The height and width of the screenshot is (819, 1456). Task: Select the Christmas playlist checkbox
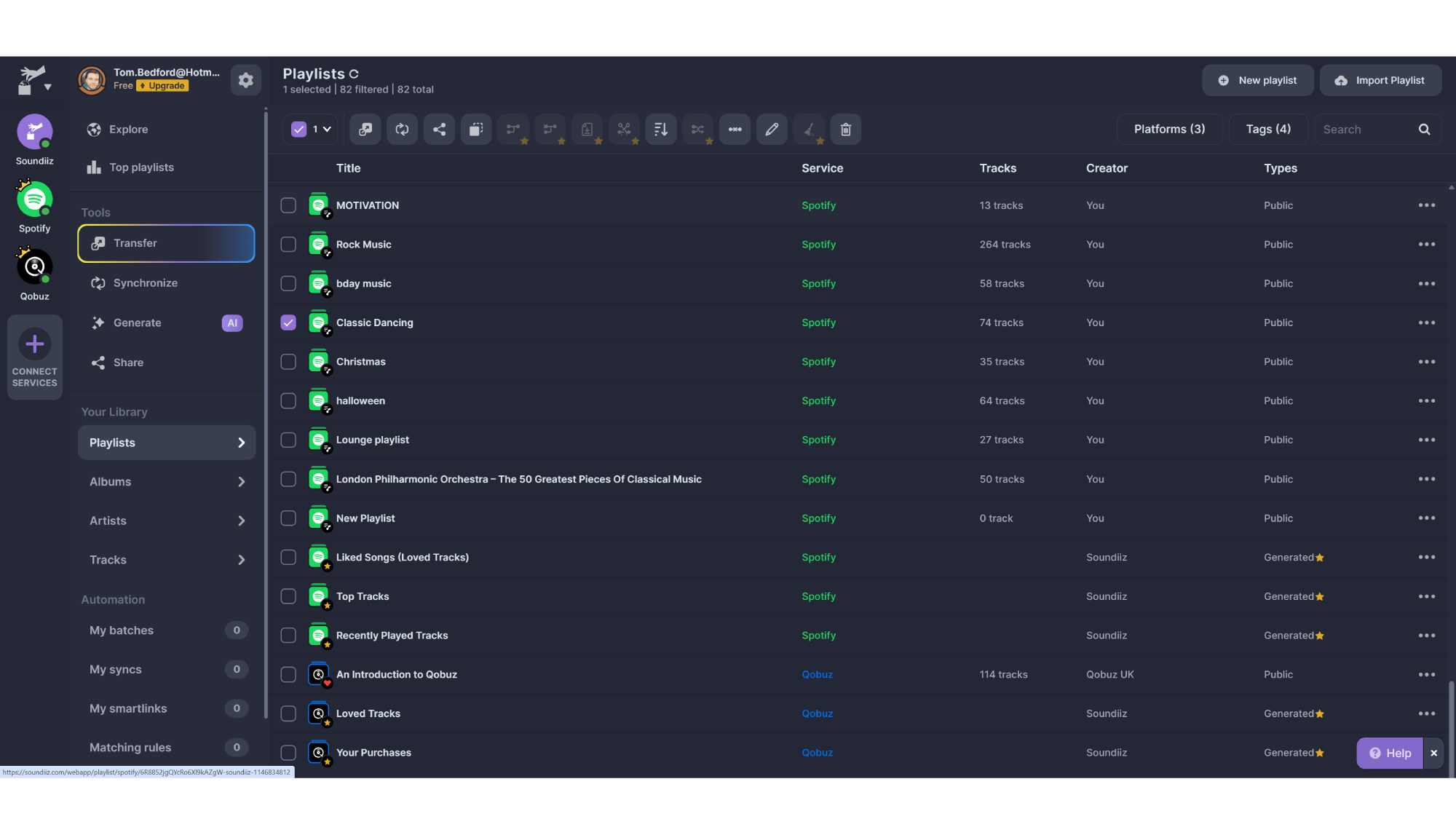coord(288,361)
